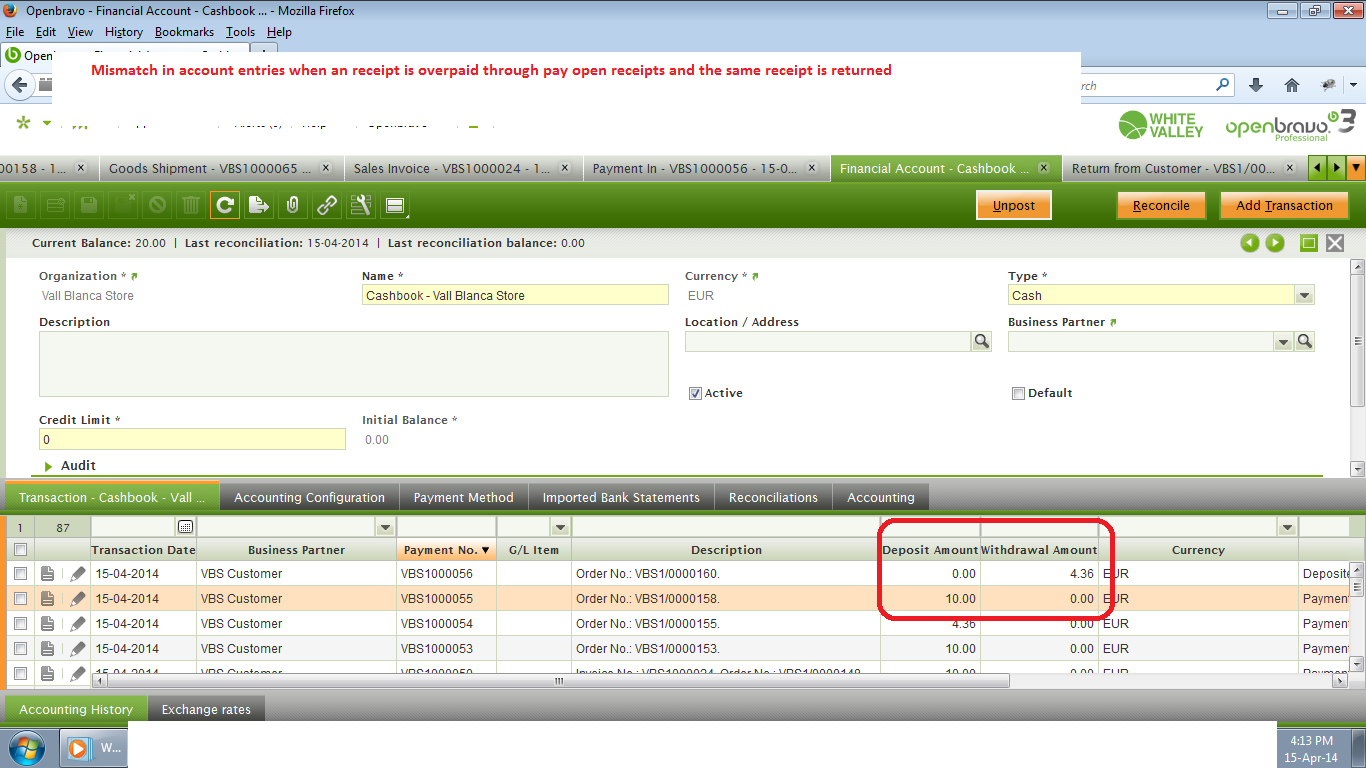The image size is (1366, 768).
Task: Click the wrench customize form icon
Action: [360, 205]
